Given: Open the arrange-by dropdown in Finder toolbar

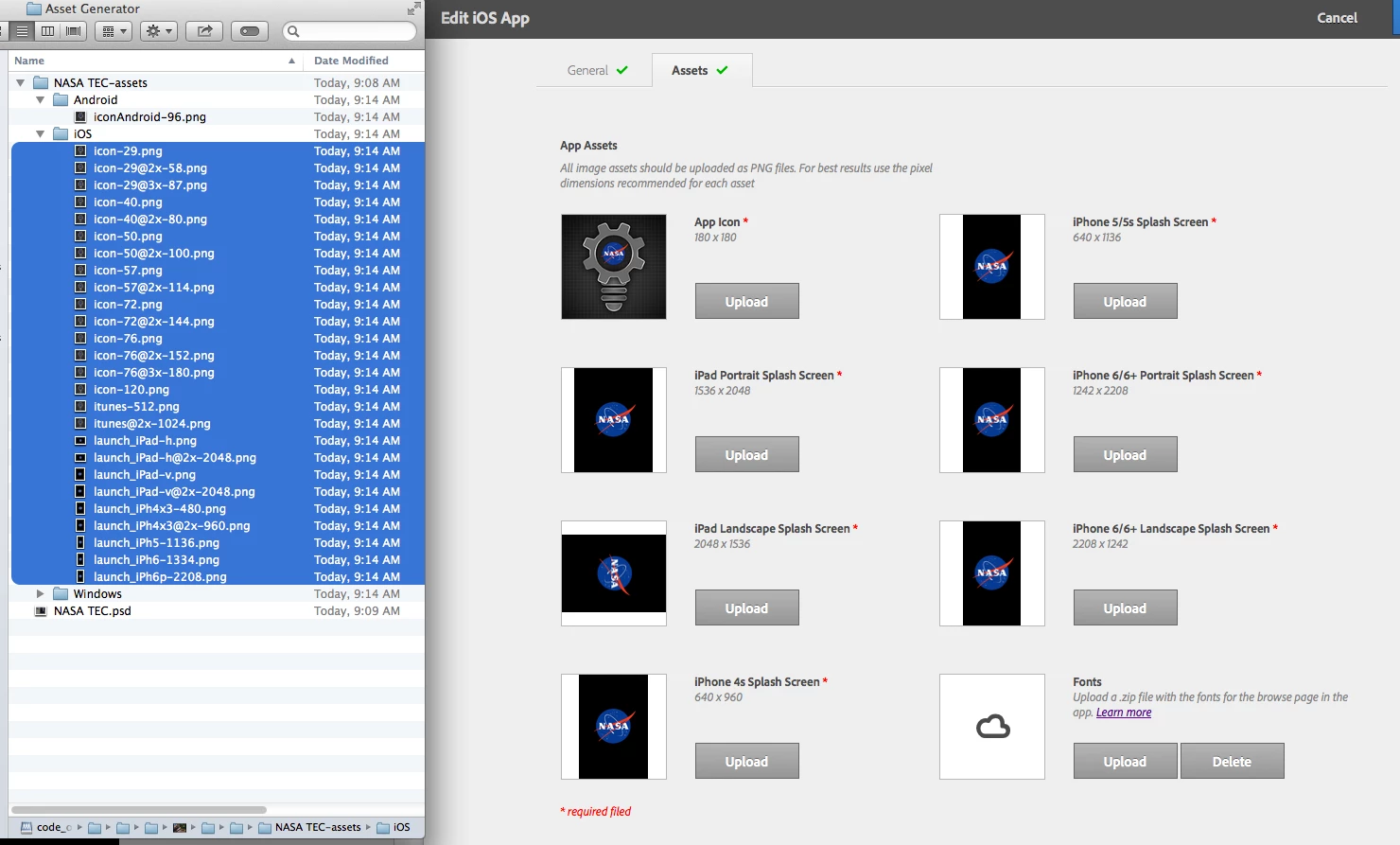Looking at the screenshot, I should click(114, 31).
